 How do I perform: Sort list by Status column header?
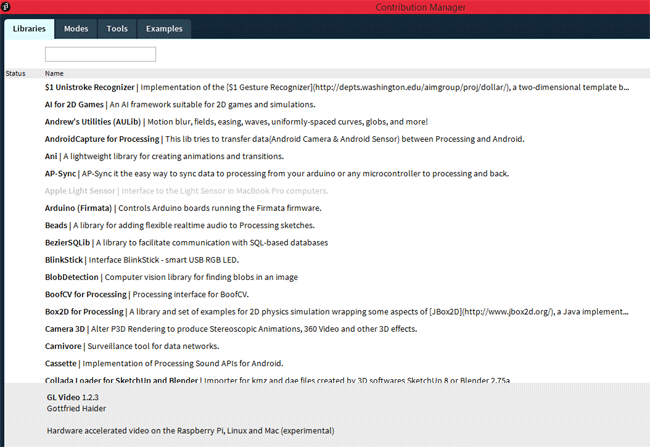pos(16,73)
